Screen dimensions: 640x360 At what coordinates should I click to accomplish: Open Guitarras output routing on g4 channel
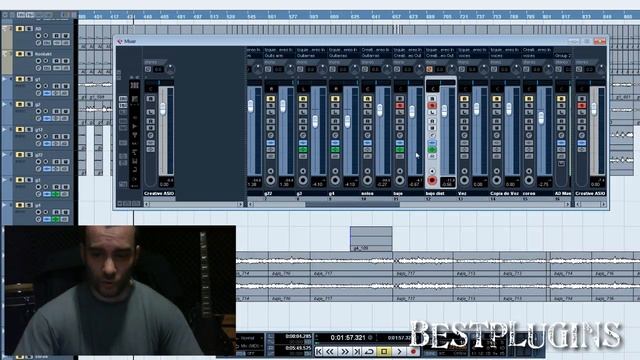pos(343,55)
